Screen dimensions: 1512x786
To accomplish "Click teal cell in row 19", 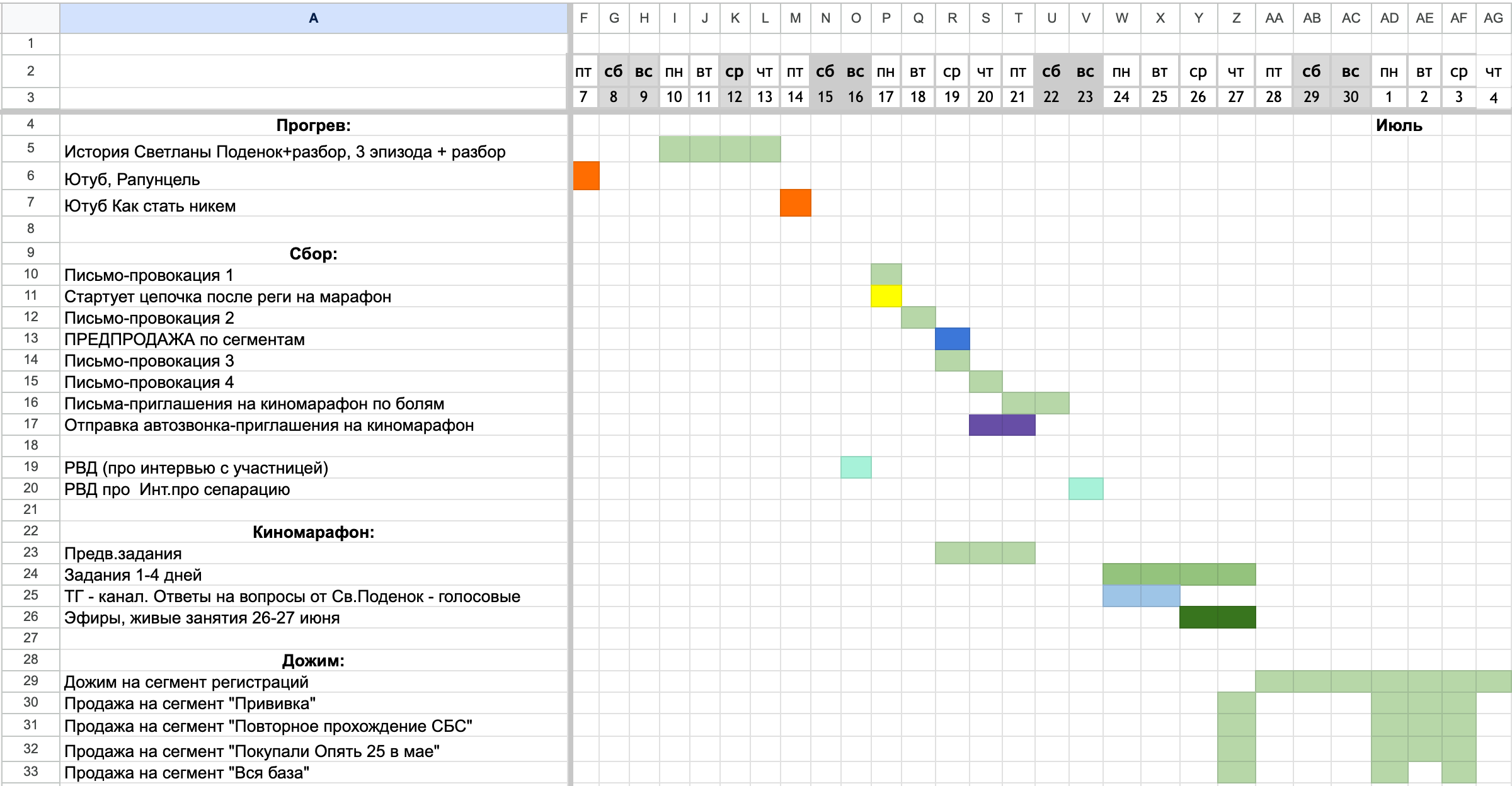I will click(856, 467).
